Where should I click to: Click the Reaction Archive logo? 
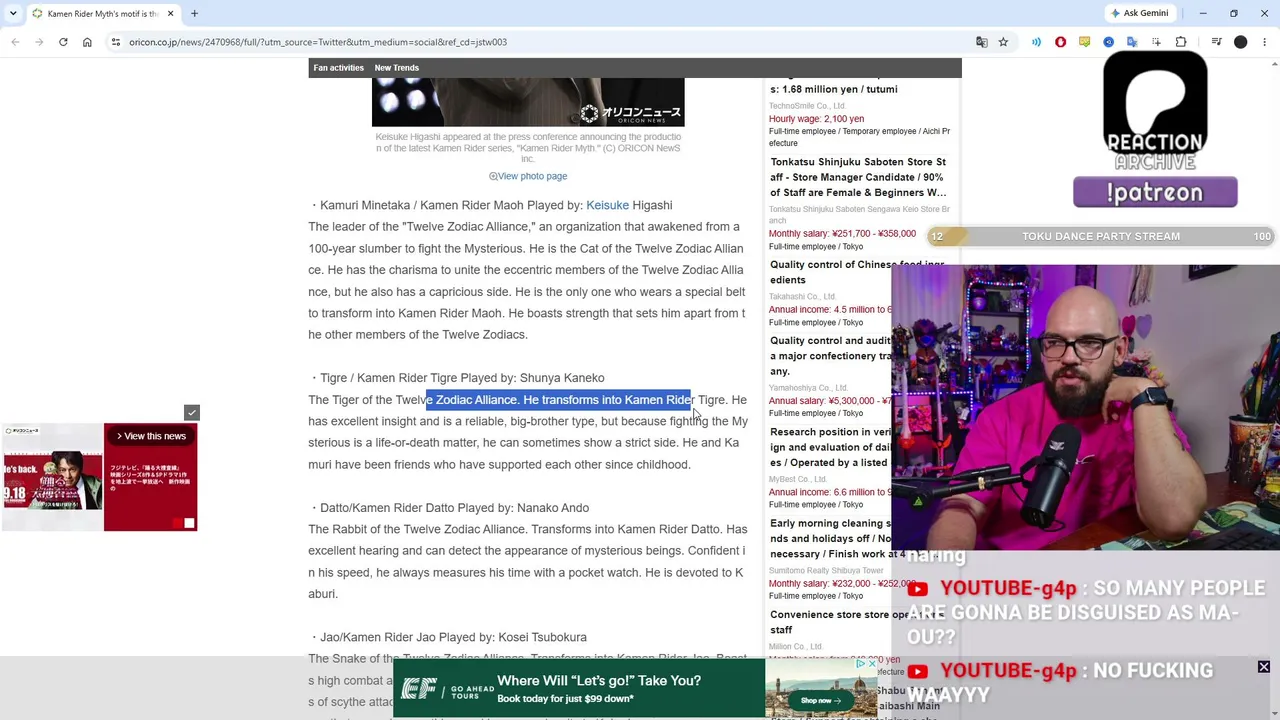coord(1155,112)
